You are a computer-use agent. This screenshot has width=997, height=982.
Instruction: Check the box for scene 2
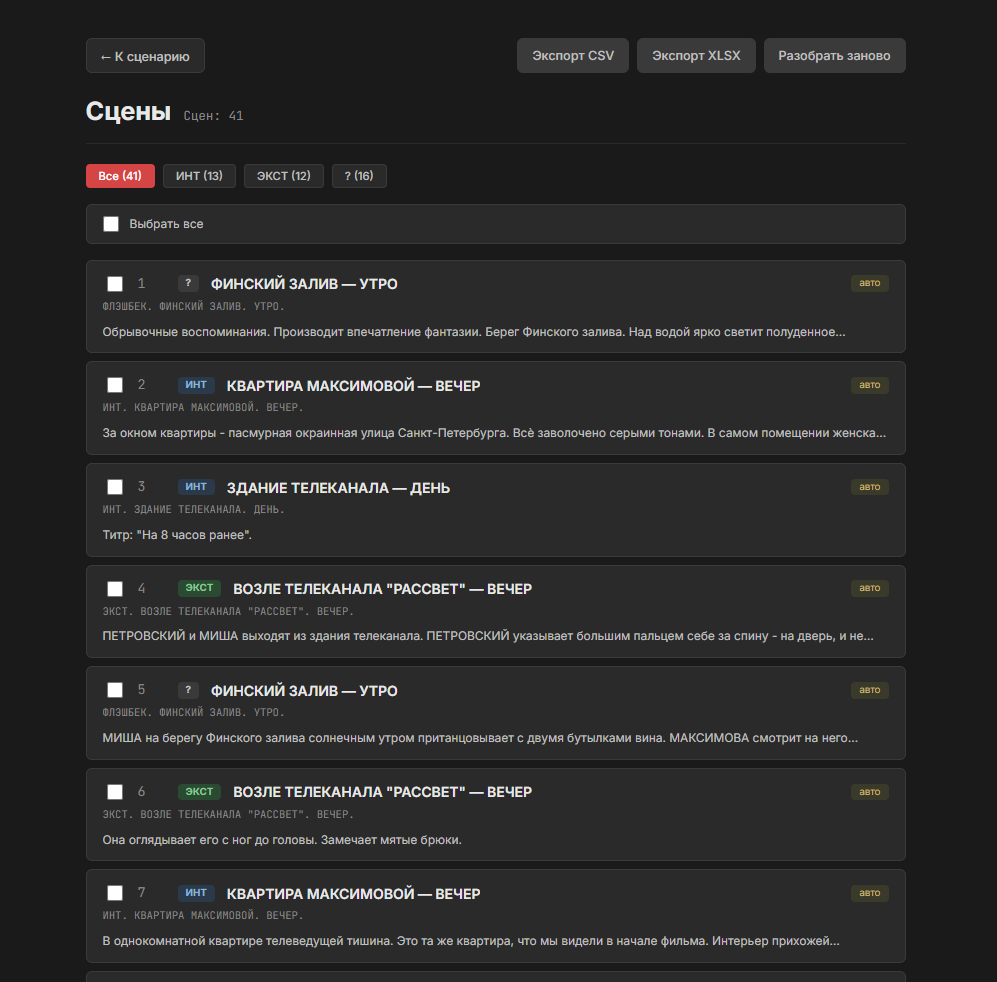tap(115, 385)
